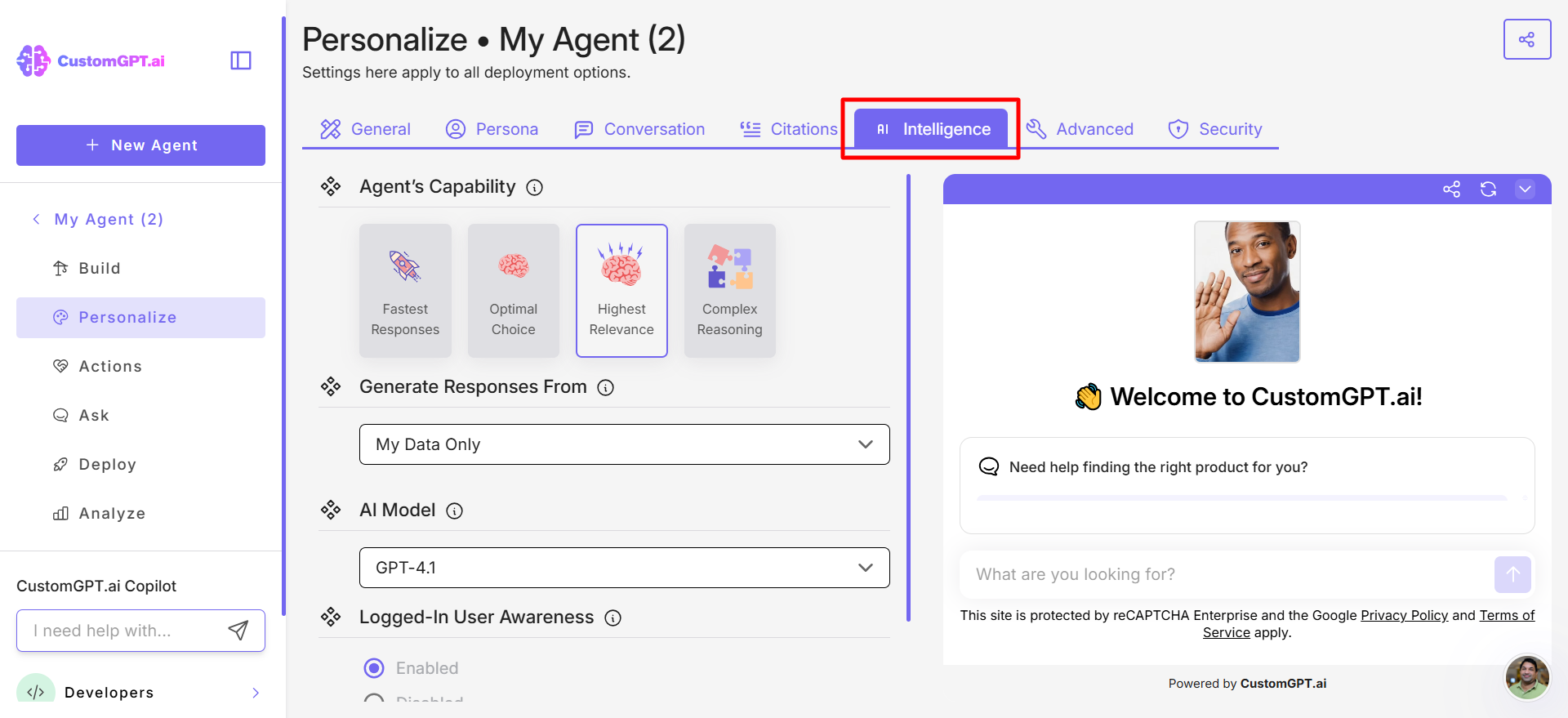Open info tooltip for Generate Responses From
Image resolution: width=1568 pixels, height=718 pixels.
point(605,388)
